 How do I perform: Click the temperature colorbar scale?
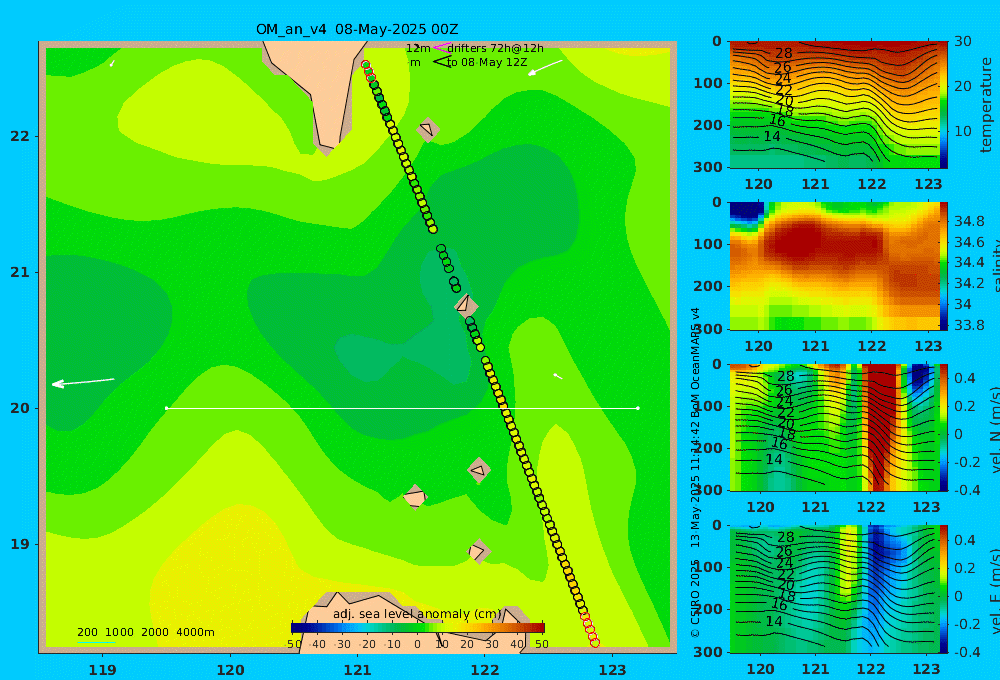click(x=944, y=105)
